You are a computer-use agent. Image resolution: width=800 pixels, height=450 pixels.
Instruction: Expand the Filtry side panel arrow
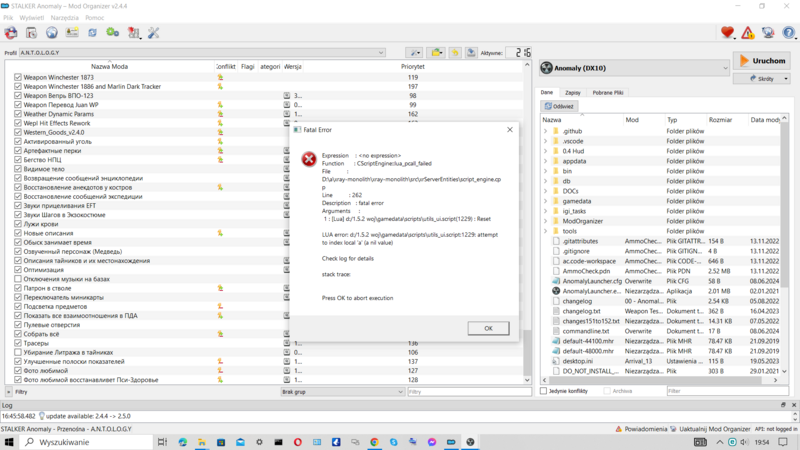(x=9, y=392)
